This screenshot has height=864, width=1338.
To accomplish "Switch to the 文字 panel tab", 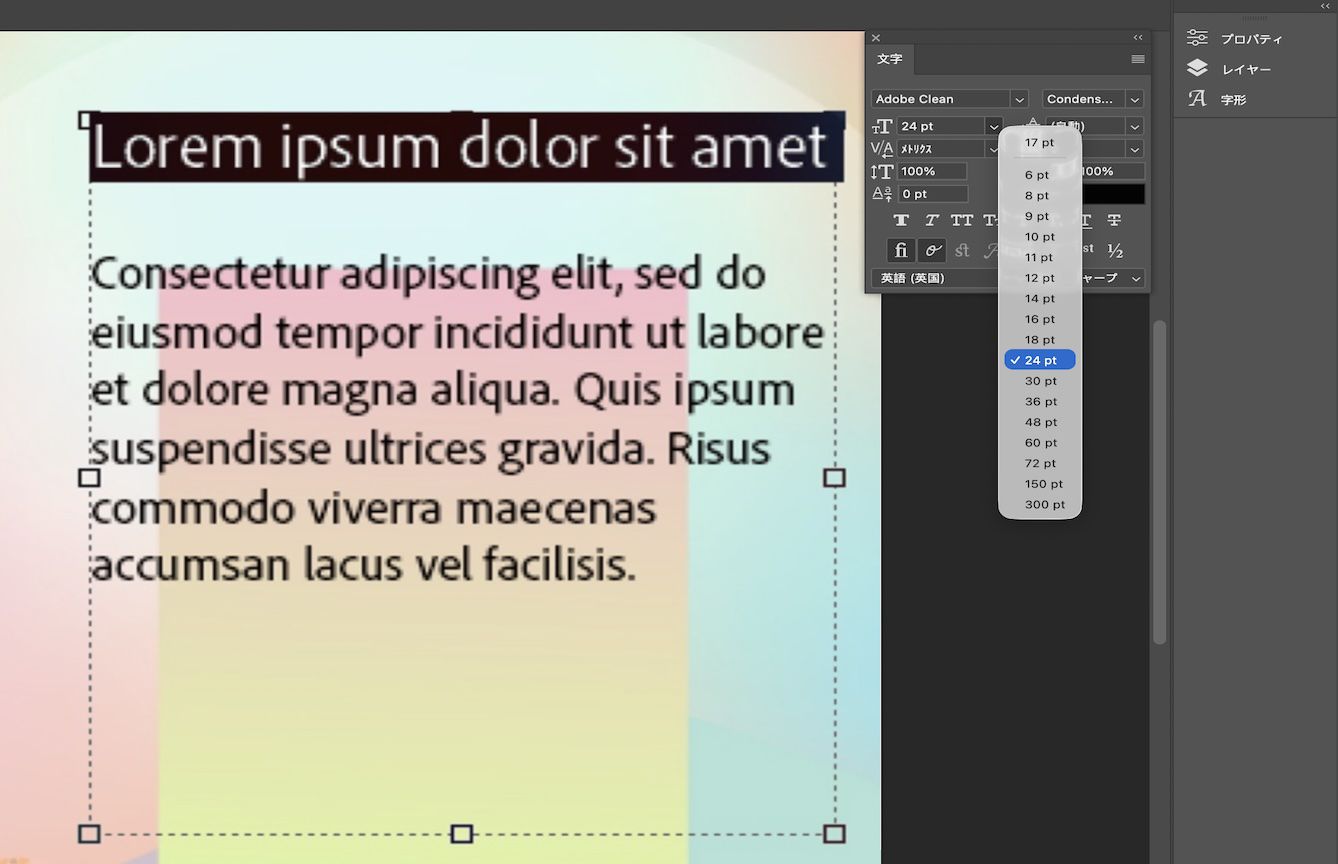I will pyautogui.click(x=889, y=59).
